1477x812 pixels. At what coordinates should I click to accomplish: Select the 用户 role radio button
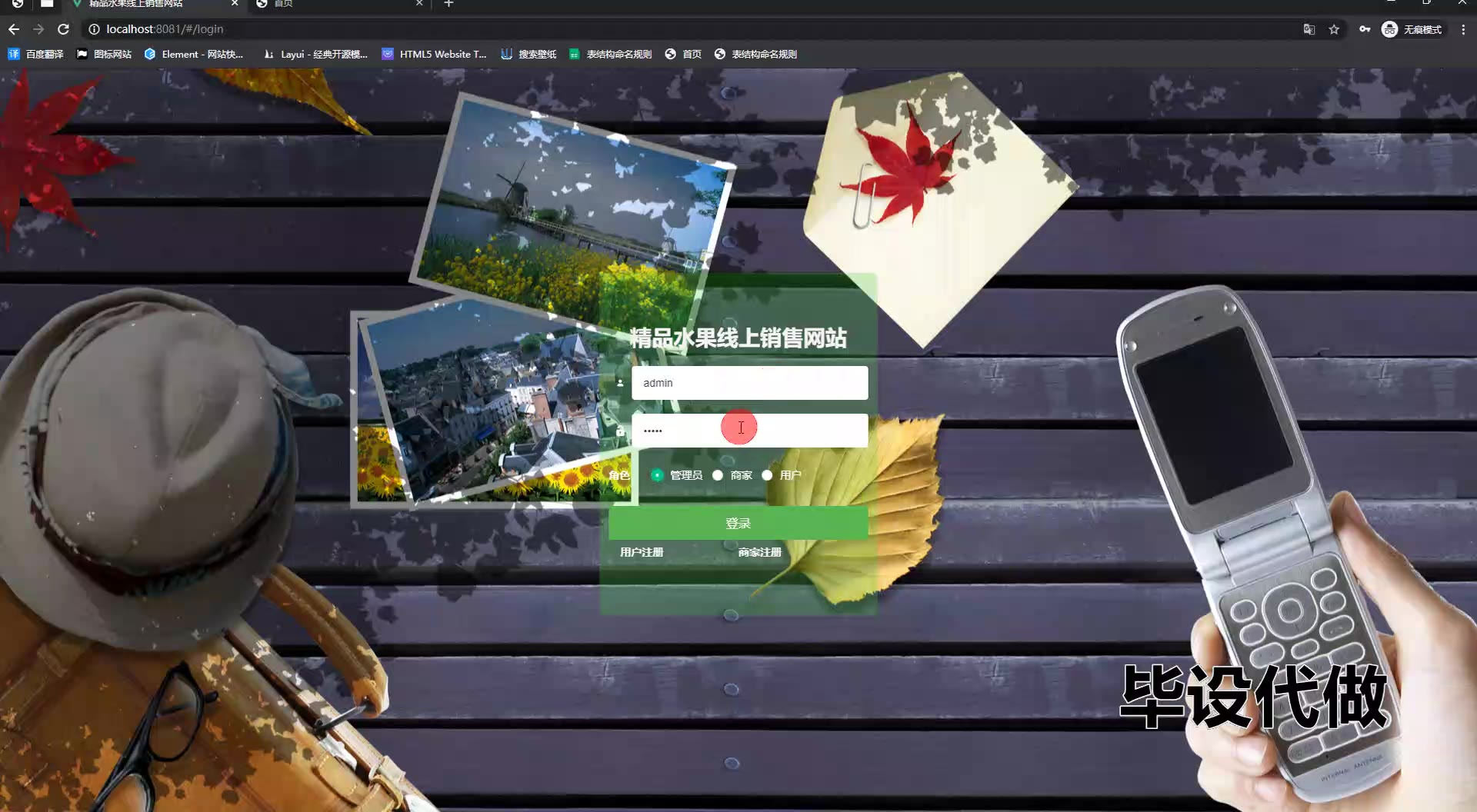767,475
